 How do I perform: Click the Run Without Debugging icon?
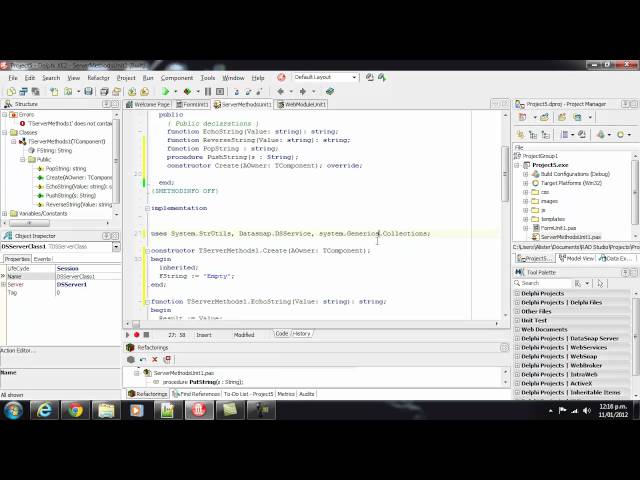point(187,91)
